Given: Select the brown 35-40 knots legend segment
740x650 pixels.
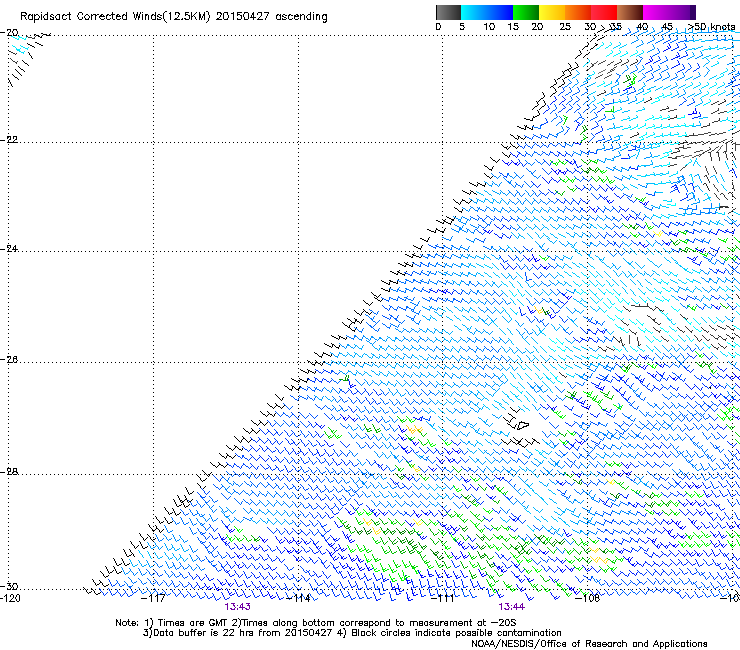Looking at the screenshot, I should pos(630,12).
